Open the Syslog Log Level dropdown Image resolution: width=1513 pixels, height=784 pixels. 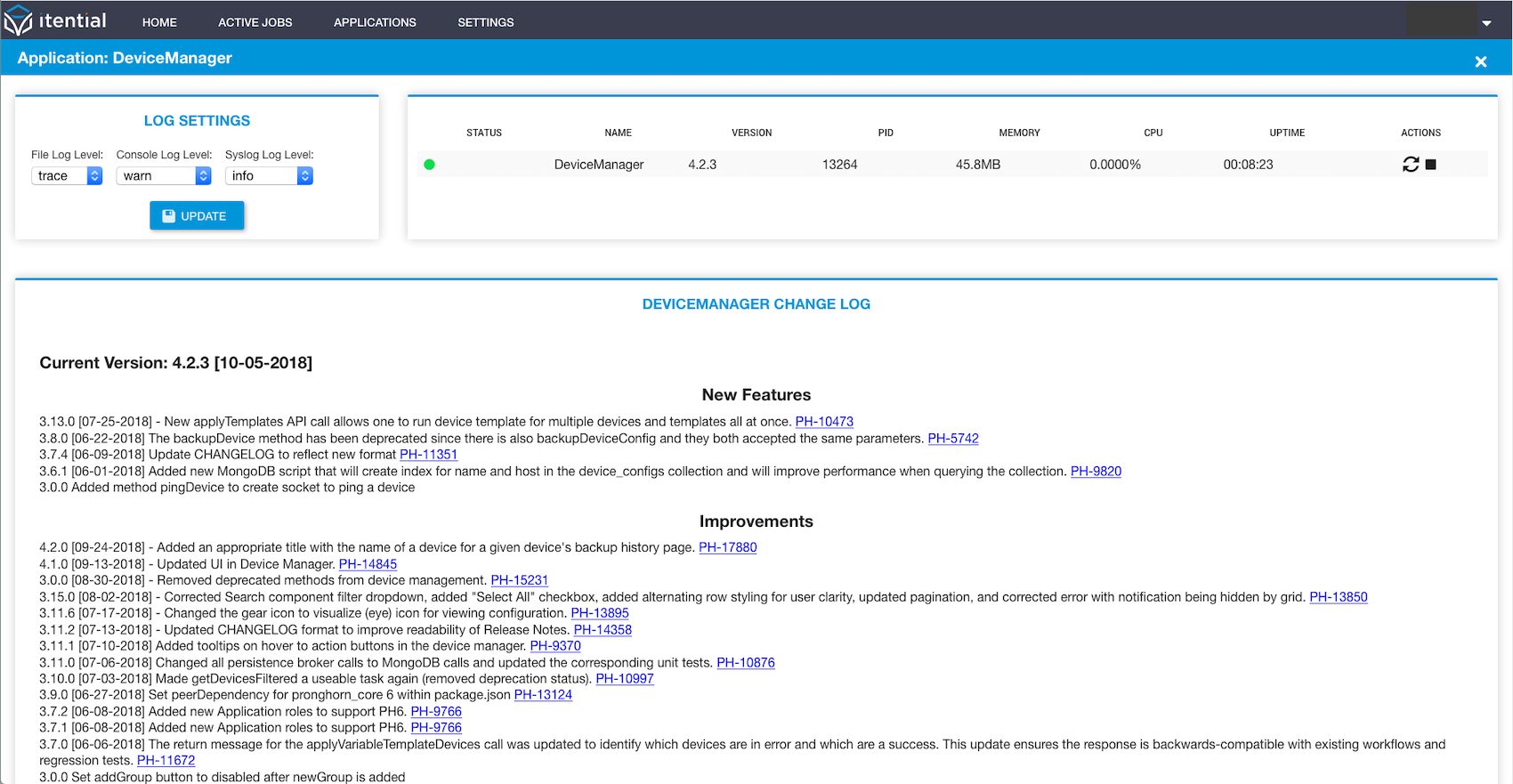point(269,176)
